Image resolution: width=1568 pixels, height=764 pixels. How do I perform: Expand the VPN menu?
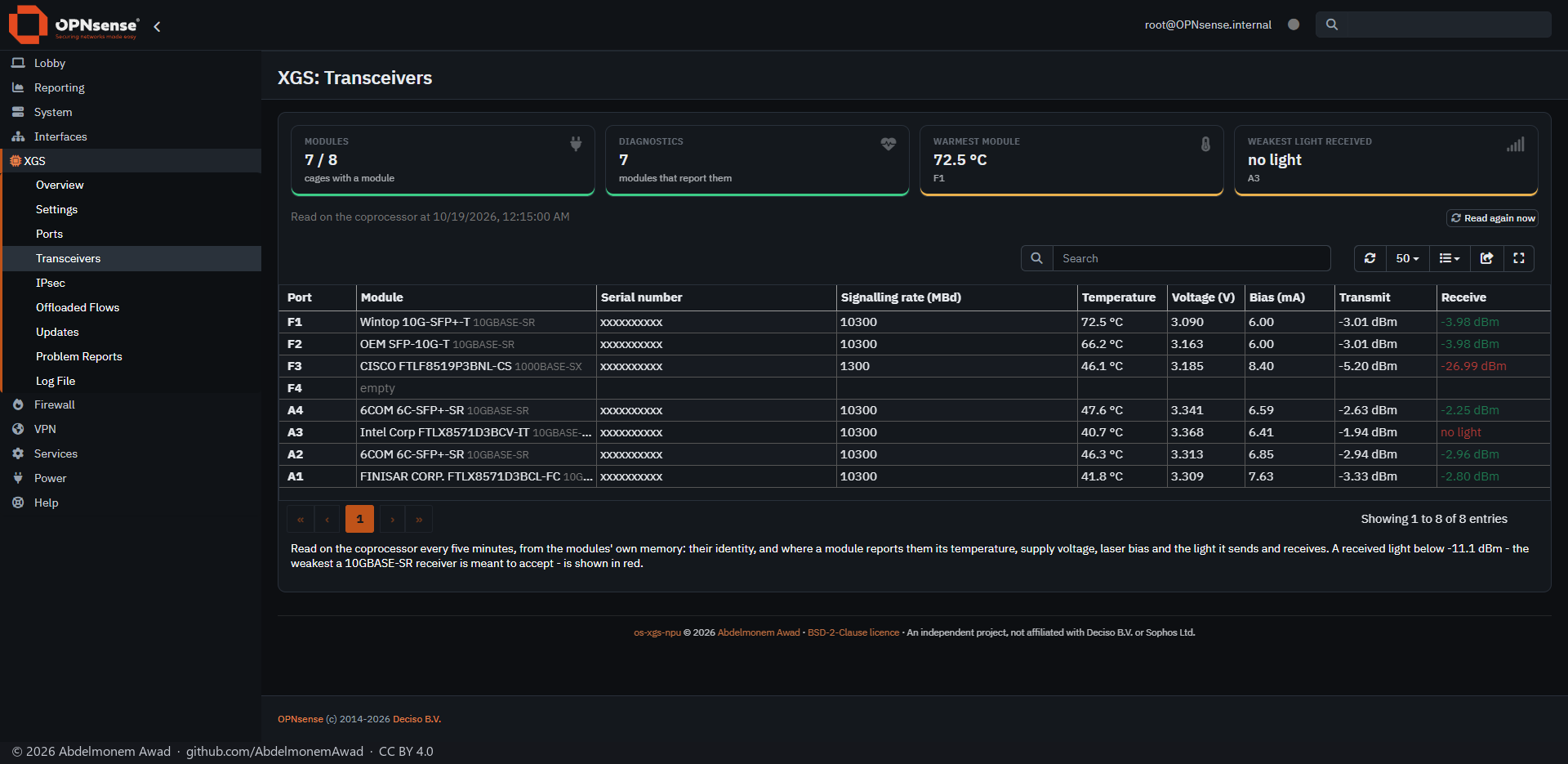(x=131, y=429)
